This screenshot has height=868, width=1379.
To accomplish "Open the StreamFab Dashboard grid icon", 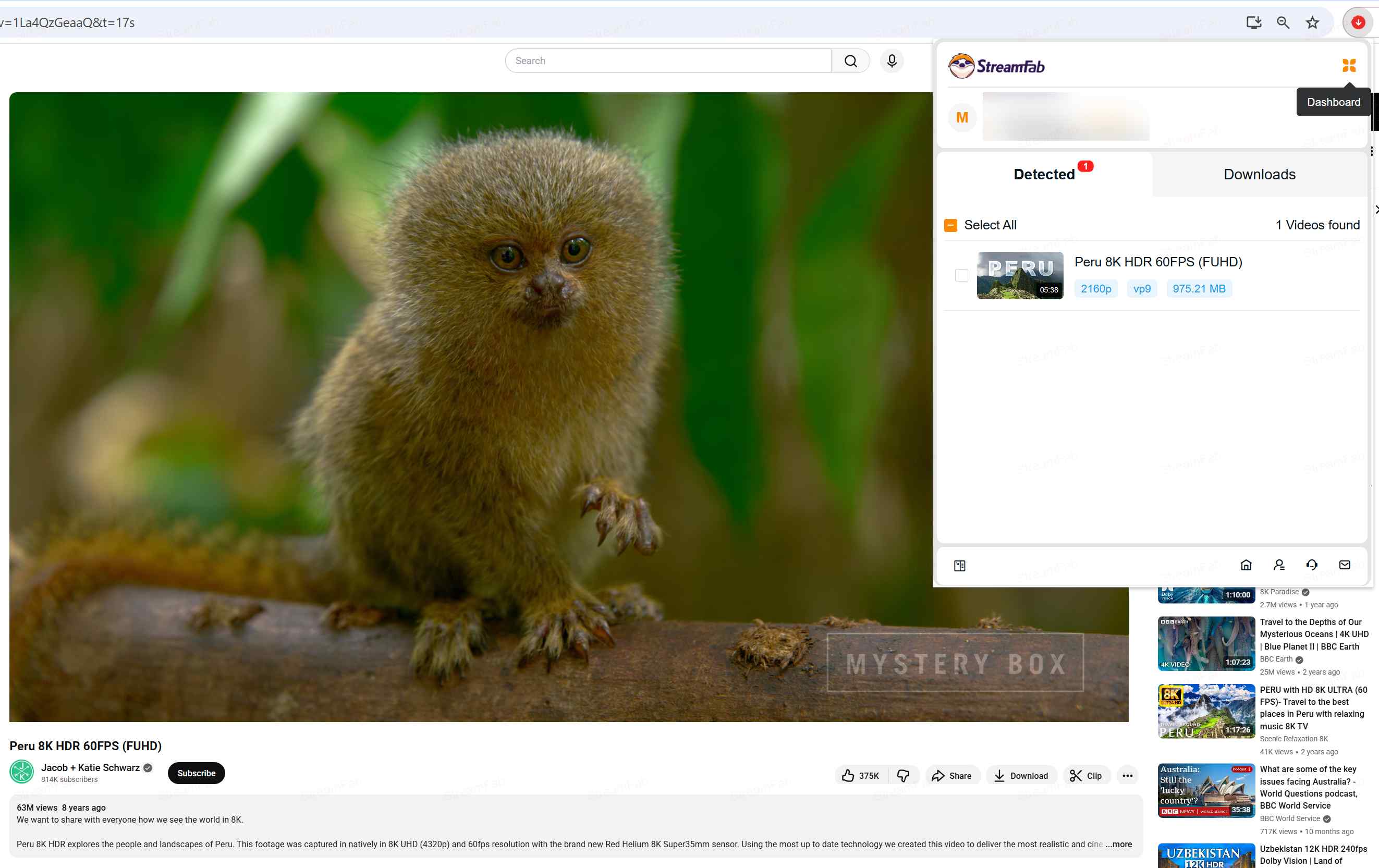I will 1349,65.
